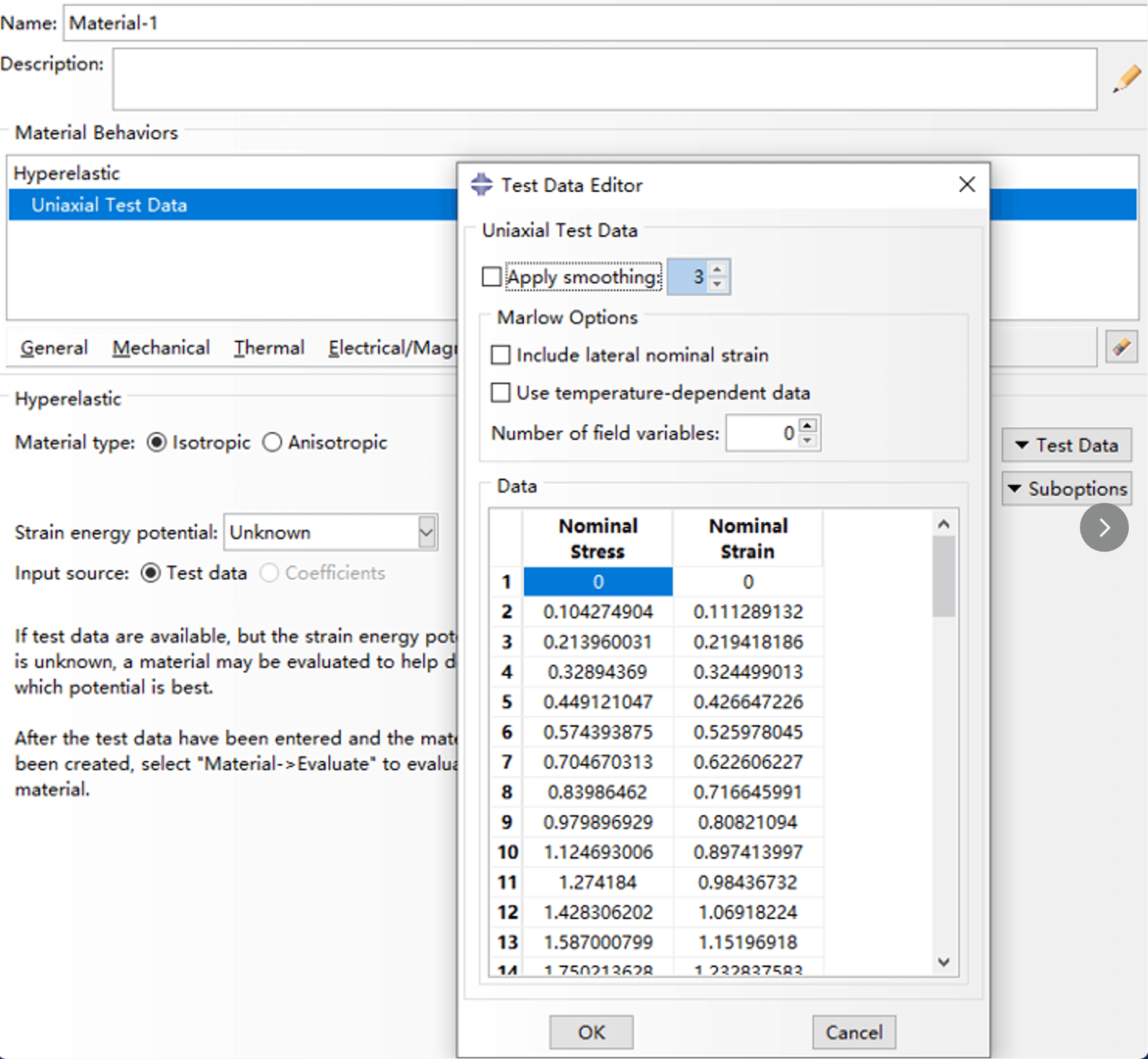Click the pencil icon beside Description field

[1126, 79]
